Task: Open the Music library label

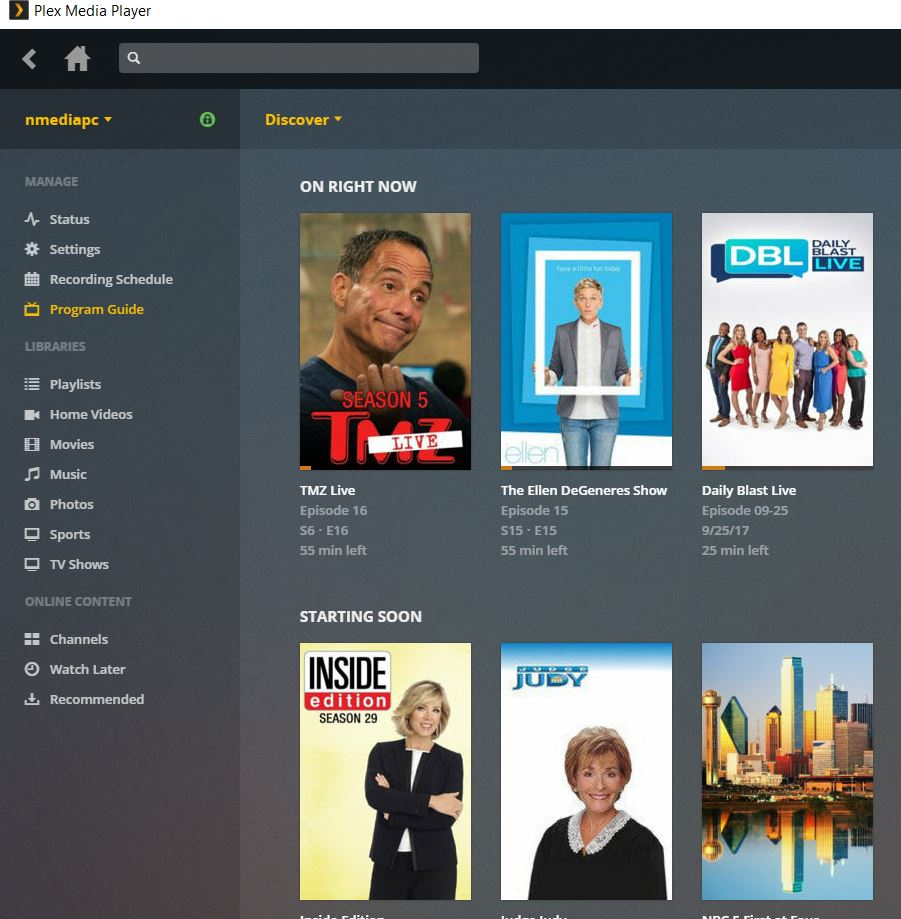Action: [69, 474]
